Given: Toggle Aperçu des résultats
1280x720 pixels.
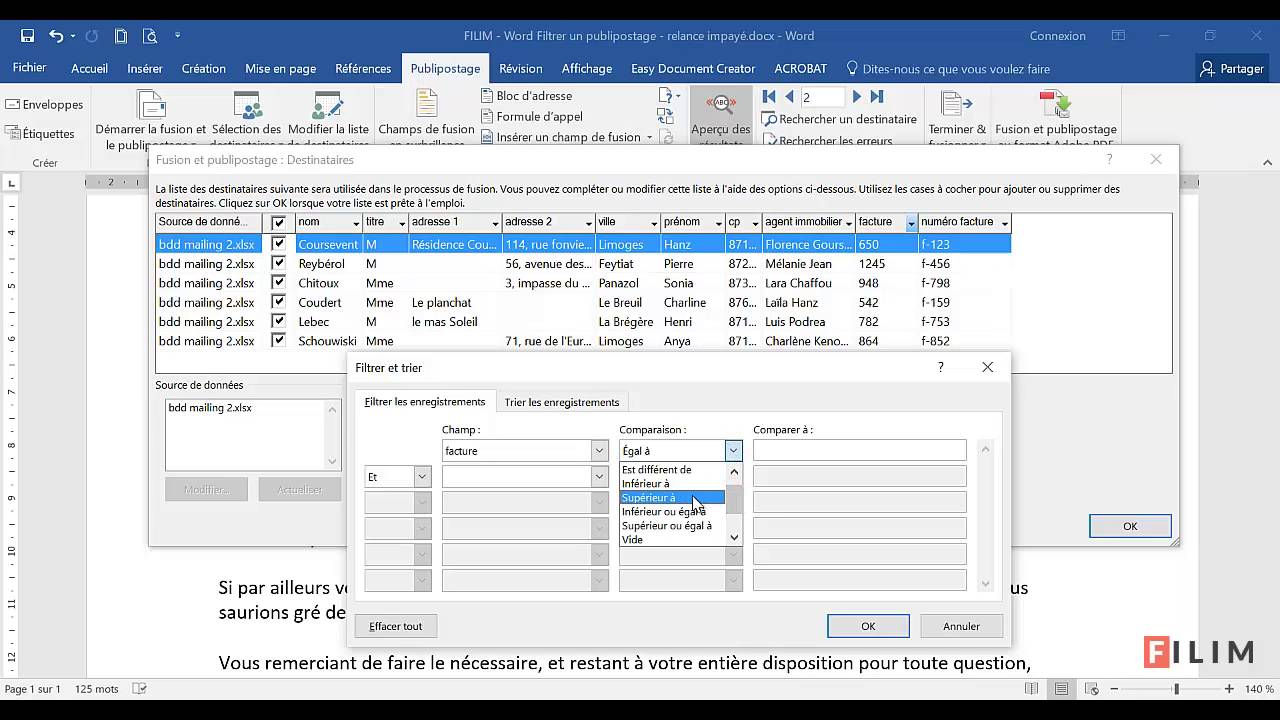Looking at the screenshot, I should pyautogui.click(x=720, y=117).
